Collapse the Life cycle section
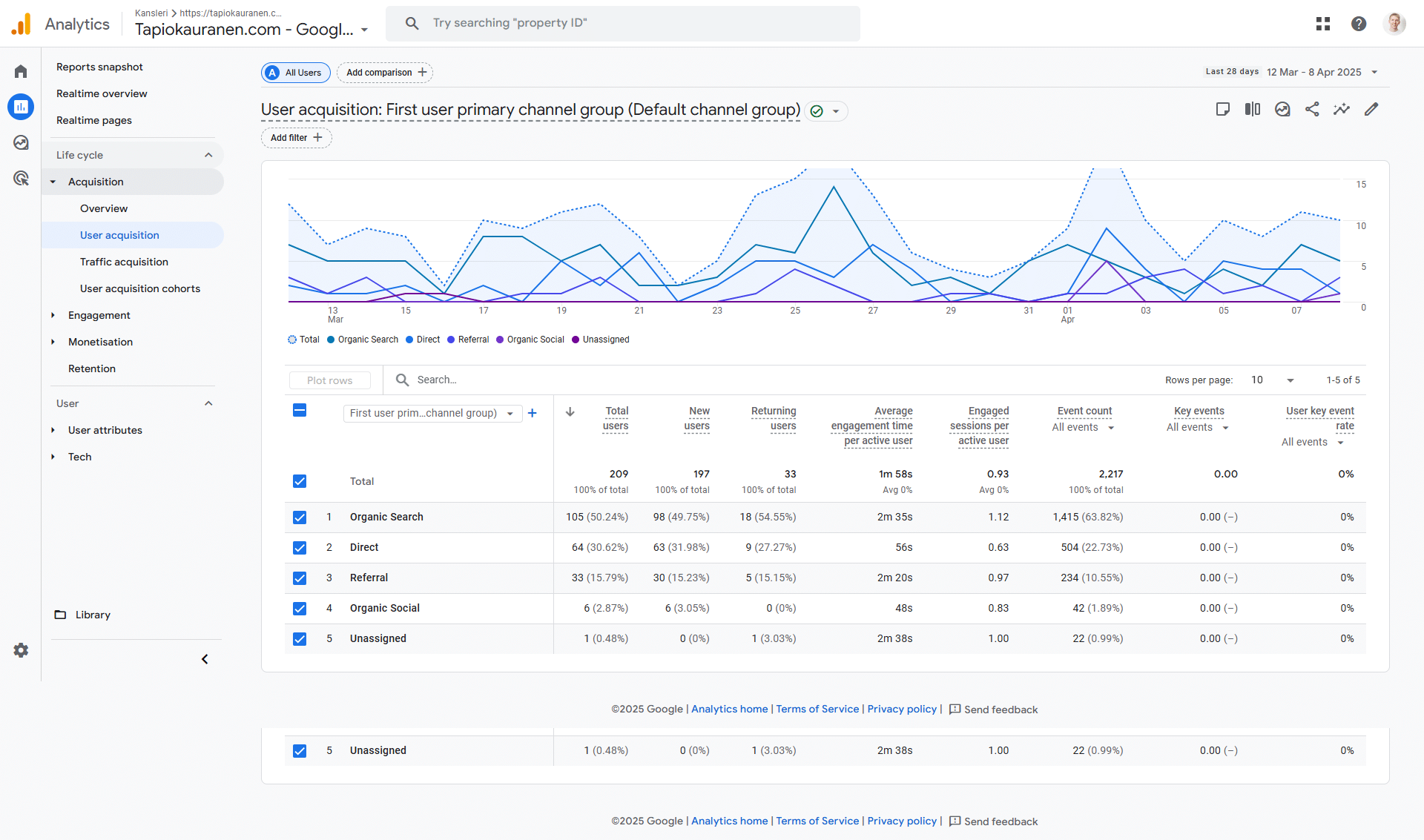The height and width of the screenshot is (840, 1424). (208, 155)
